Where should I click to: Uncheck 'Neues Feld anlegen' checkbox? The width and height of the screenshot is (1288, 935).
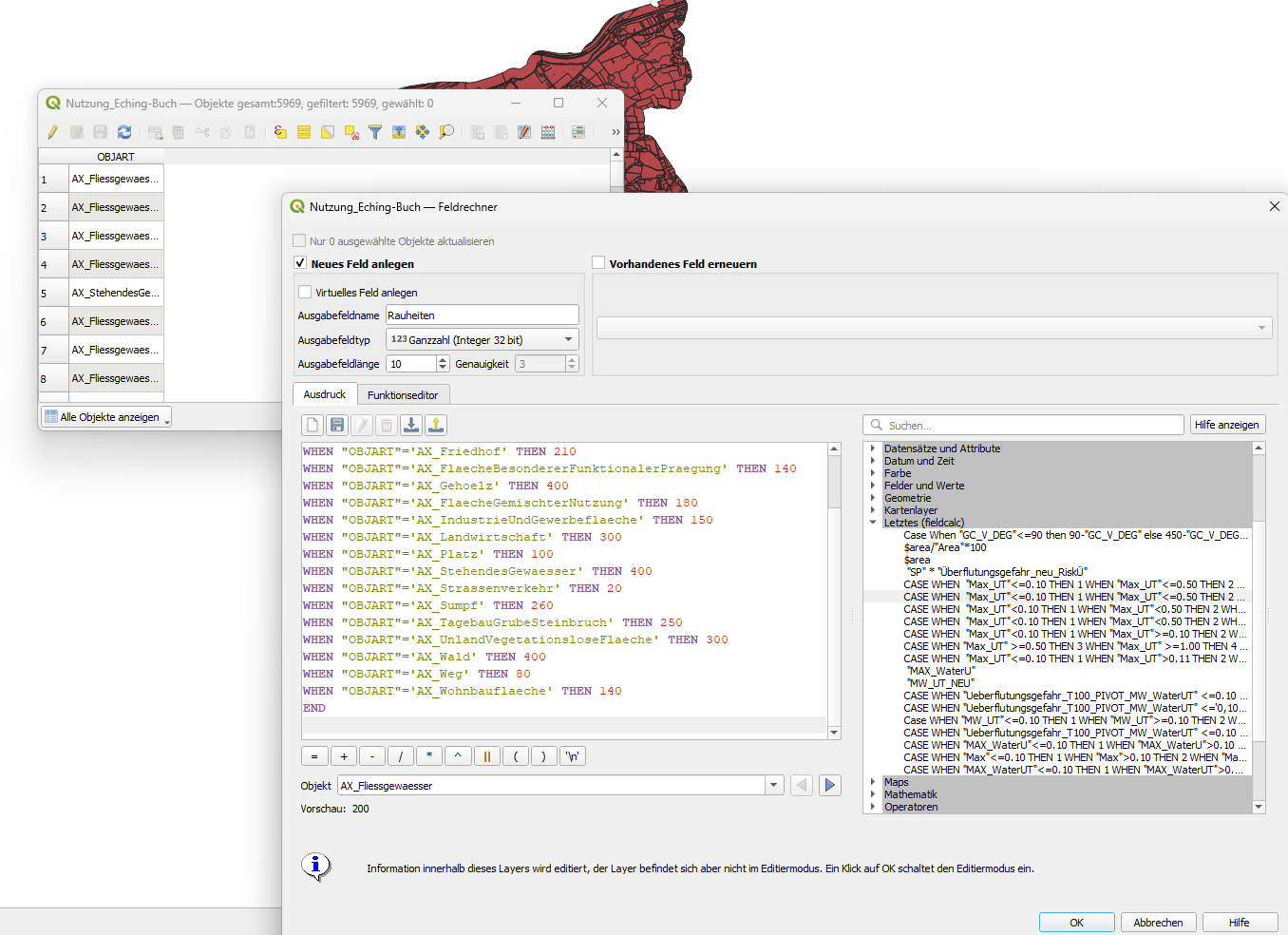coord(300,263)
